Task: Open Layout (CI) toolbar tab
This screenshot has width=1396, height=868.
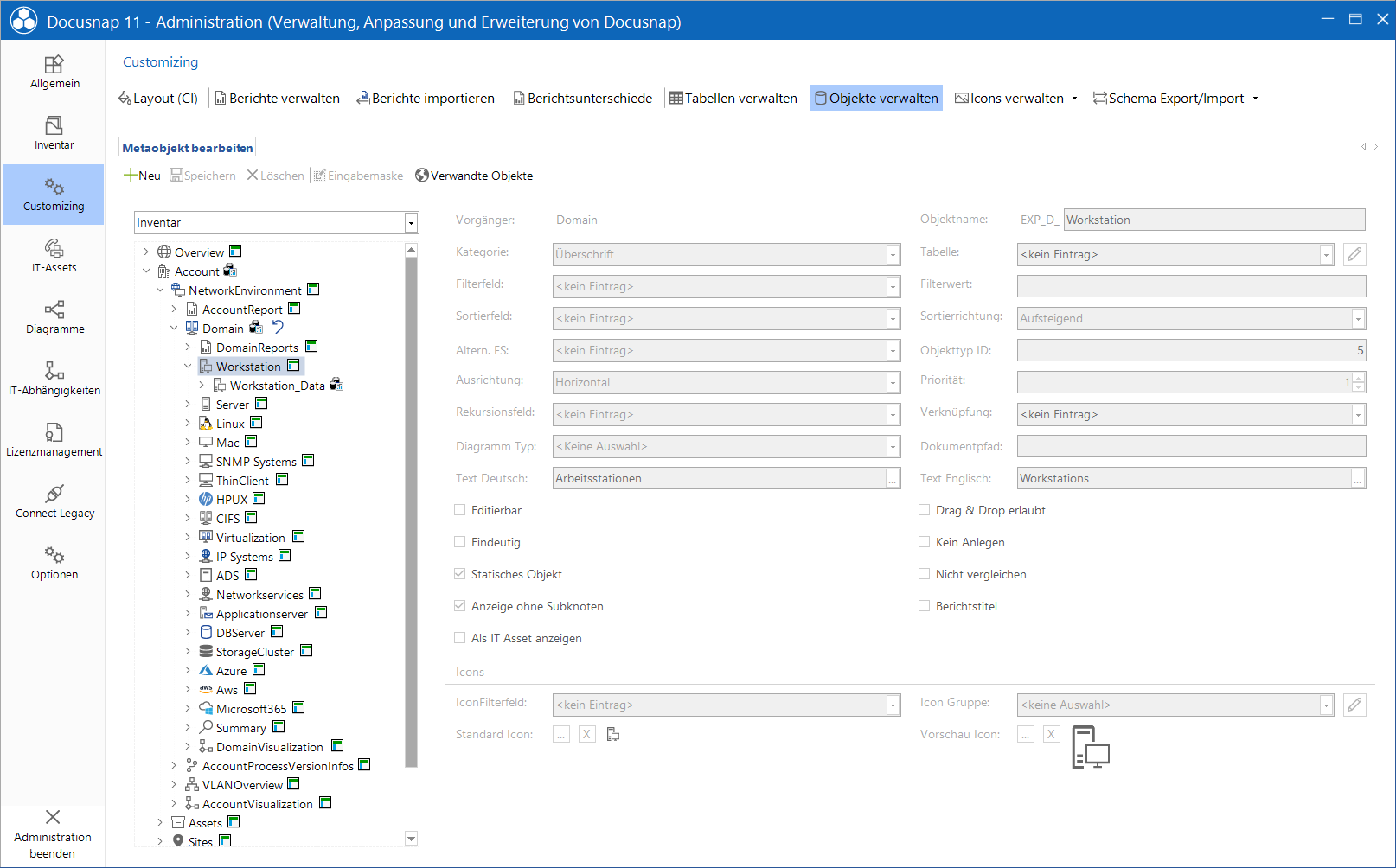Action: click(158, 99)
